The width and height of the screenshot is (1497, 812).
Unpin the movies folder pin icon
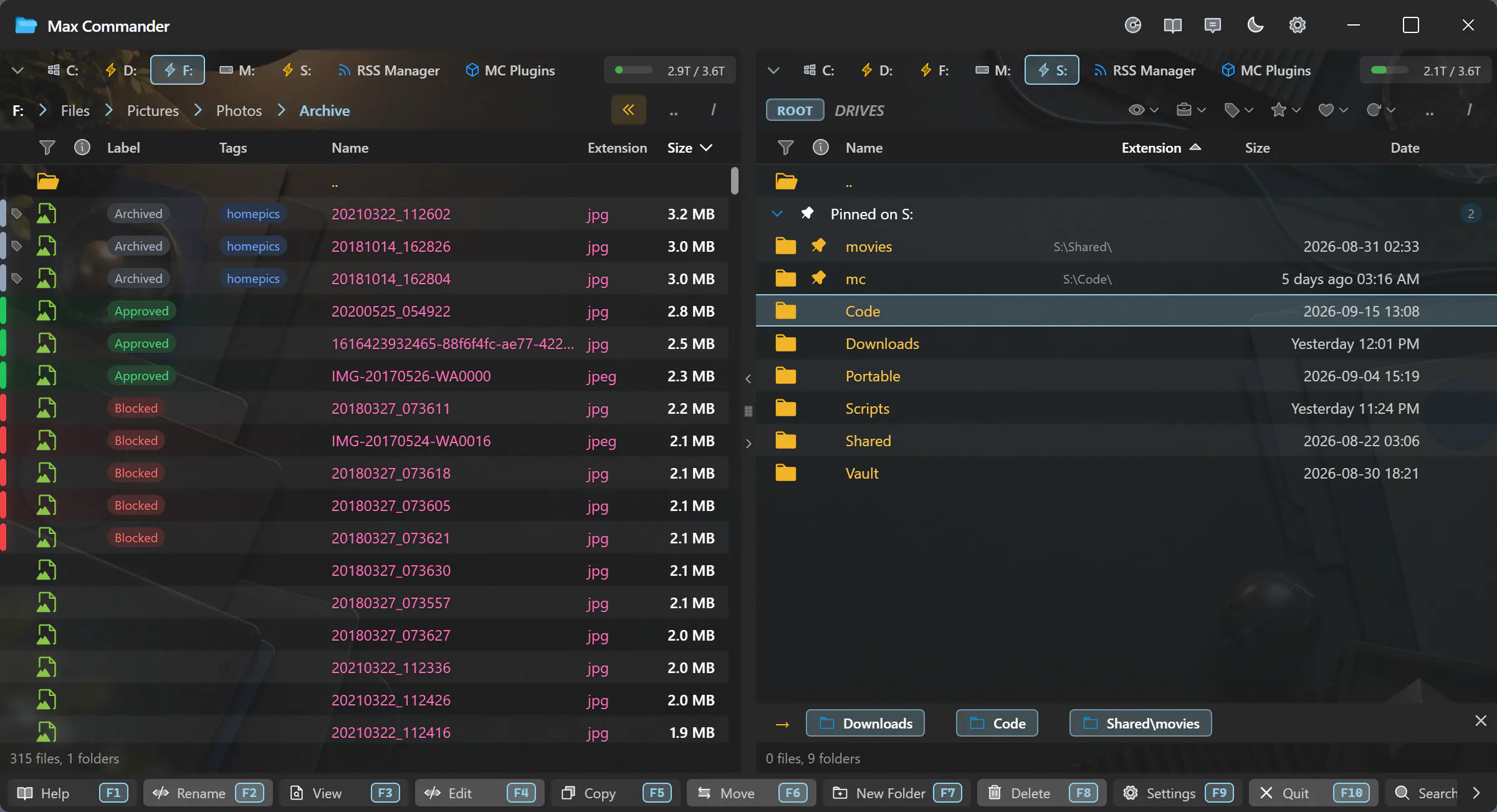coord(819,246)
